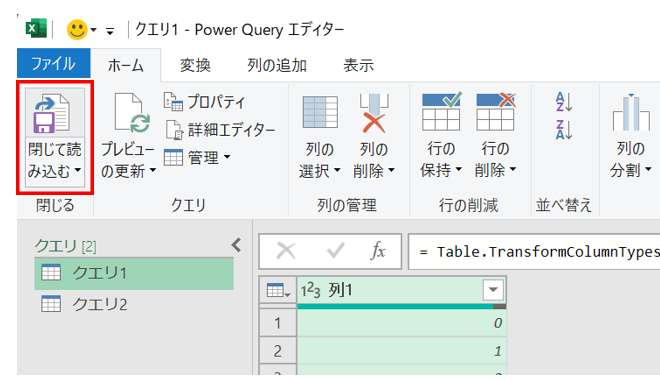Confirm the formula with the checkmark
Screen dimensions: 660x380
point(335,251)
